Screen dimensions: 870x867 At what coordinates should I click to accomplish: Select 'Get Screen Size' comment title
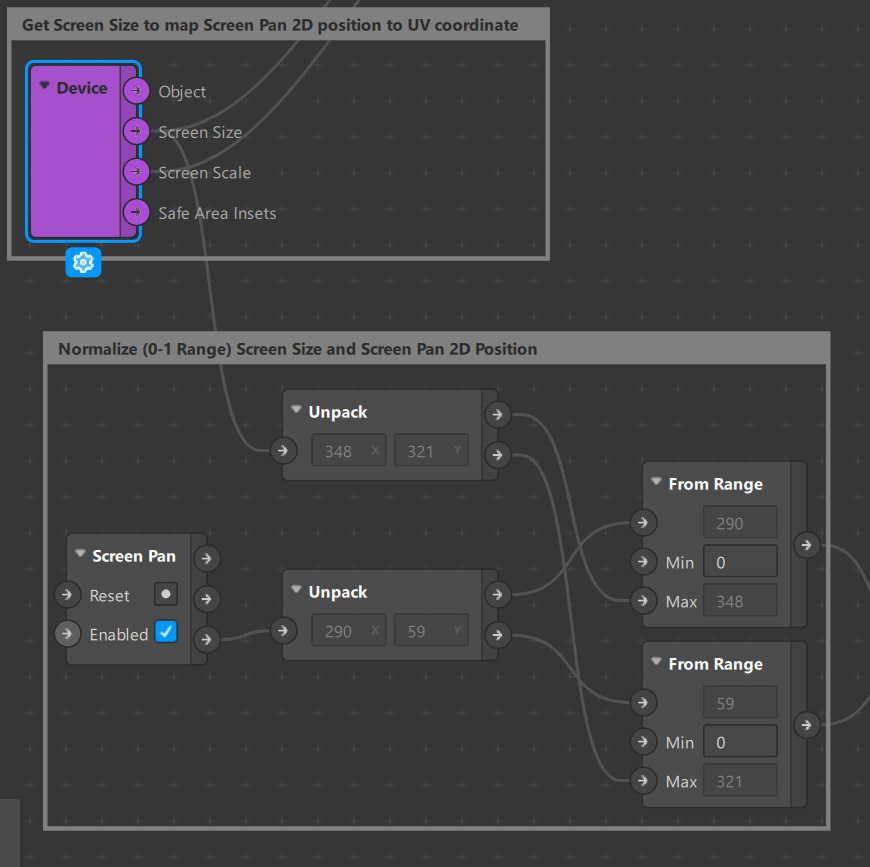point(270,25)
